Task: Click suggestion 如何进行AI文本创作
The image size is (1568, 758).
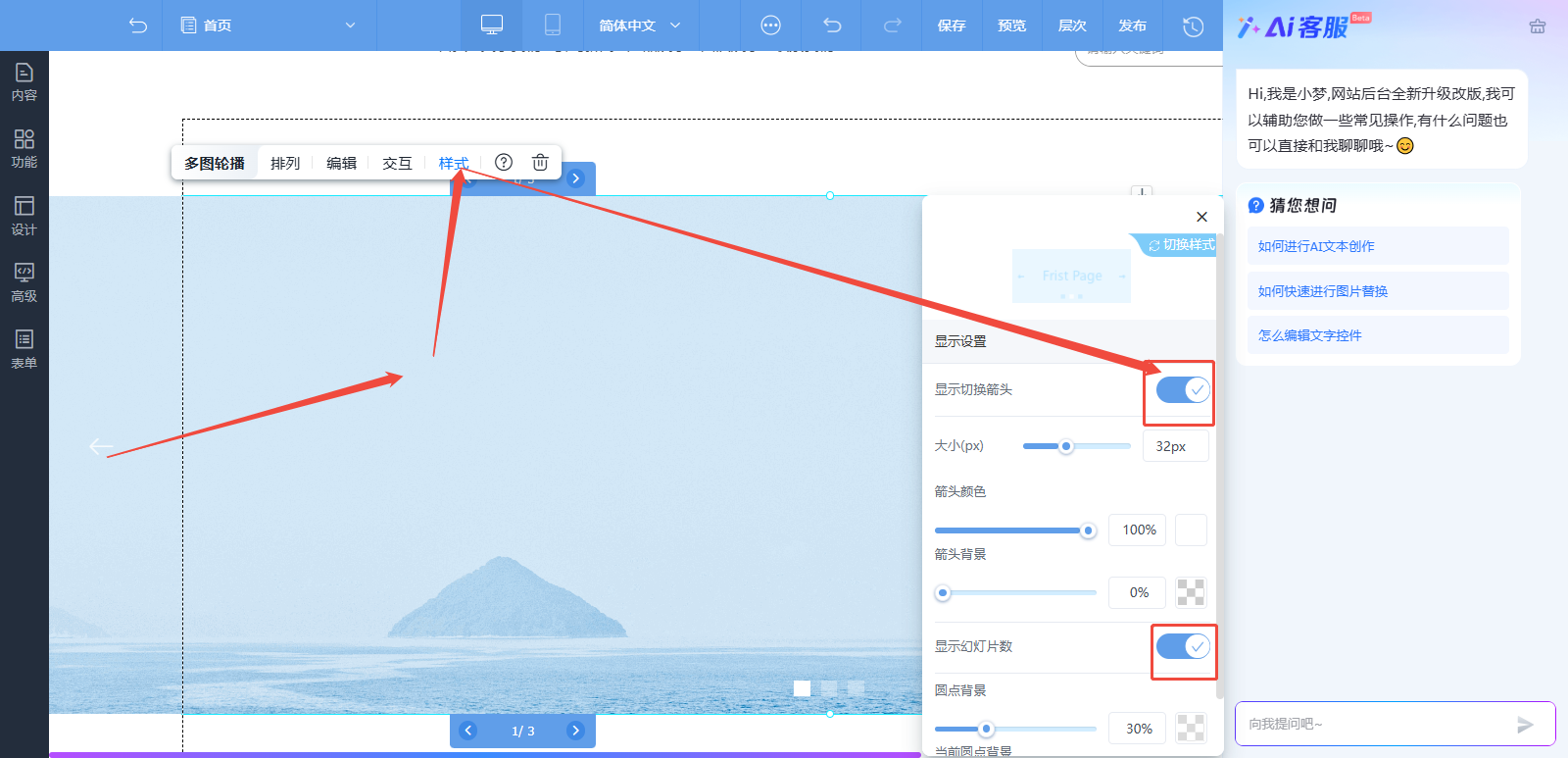Action: 1378,246
